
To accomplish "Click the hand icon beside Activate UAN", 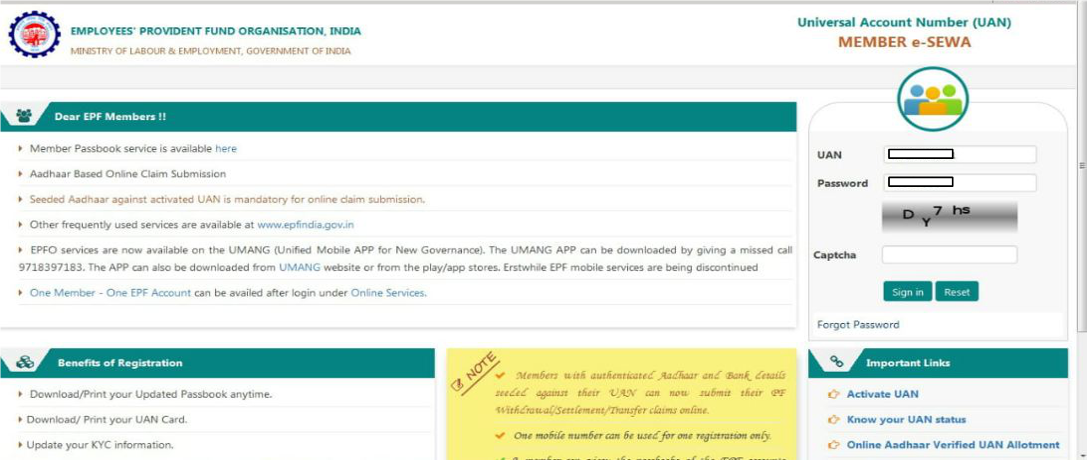I will coord(834,395).
